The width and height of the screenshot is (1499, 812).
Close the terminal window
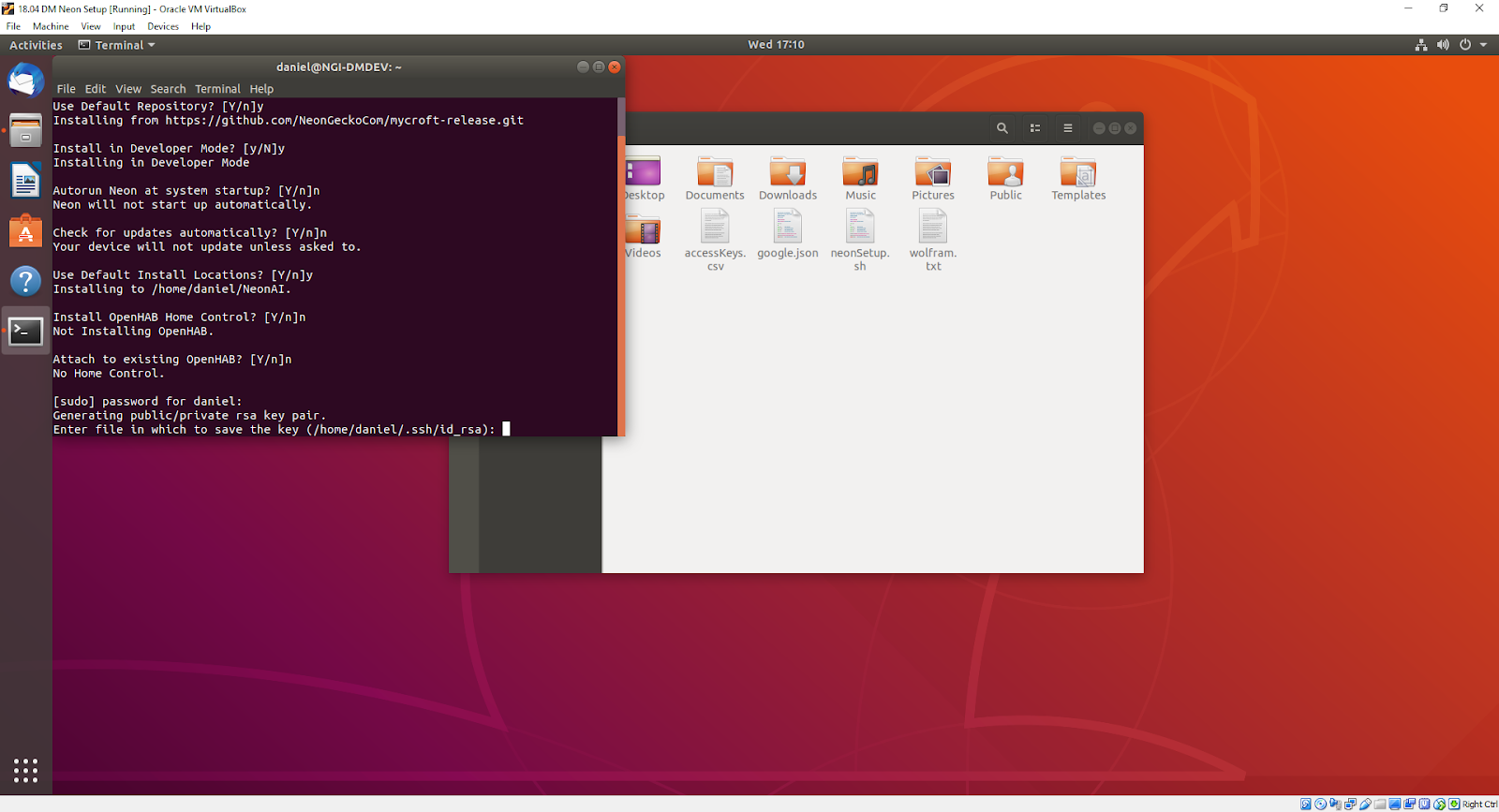615,67
